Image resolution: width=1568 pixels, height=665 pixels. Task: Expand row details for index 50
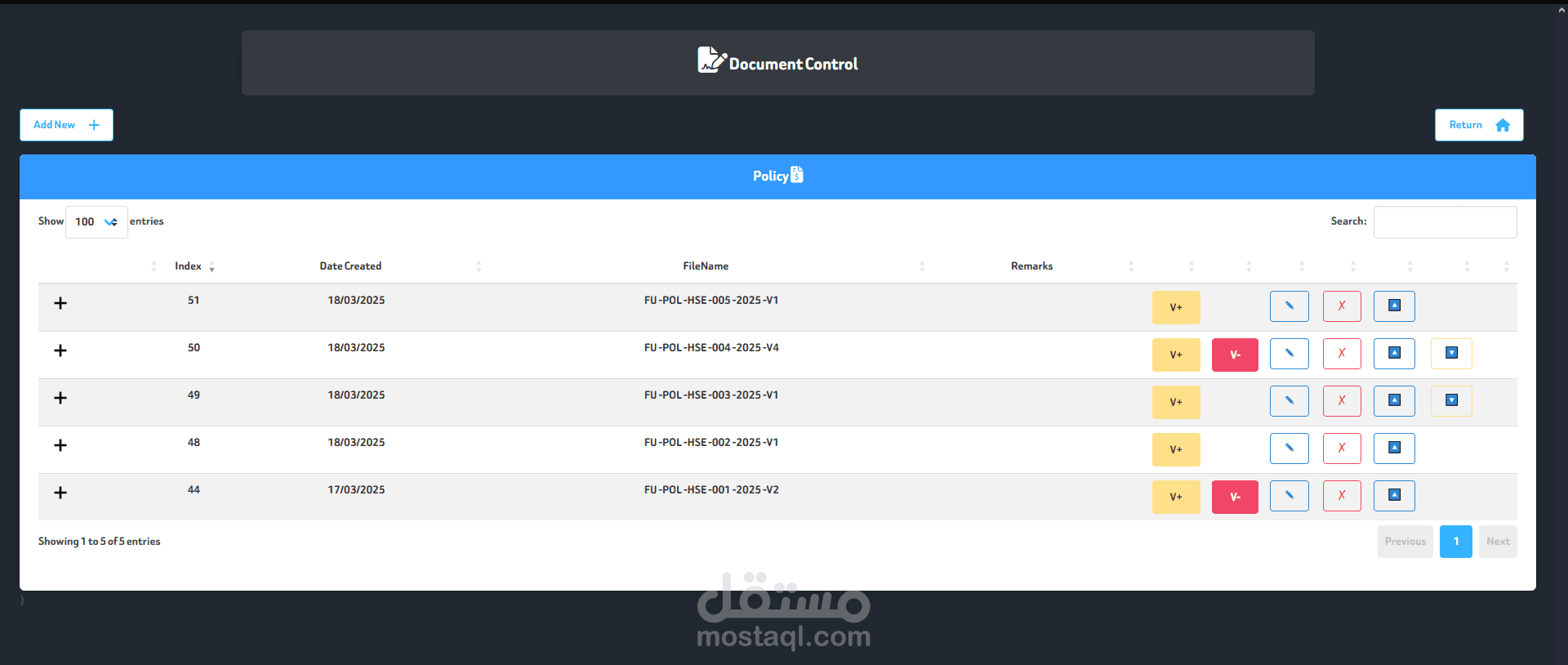tap(60, 350)
